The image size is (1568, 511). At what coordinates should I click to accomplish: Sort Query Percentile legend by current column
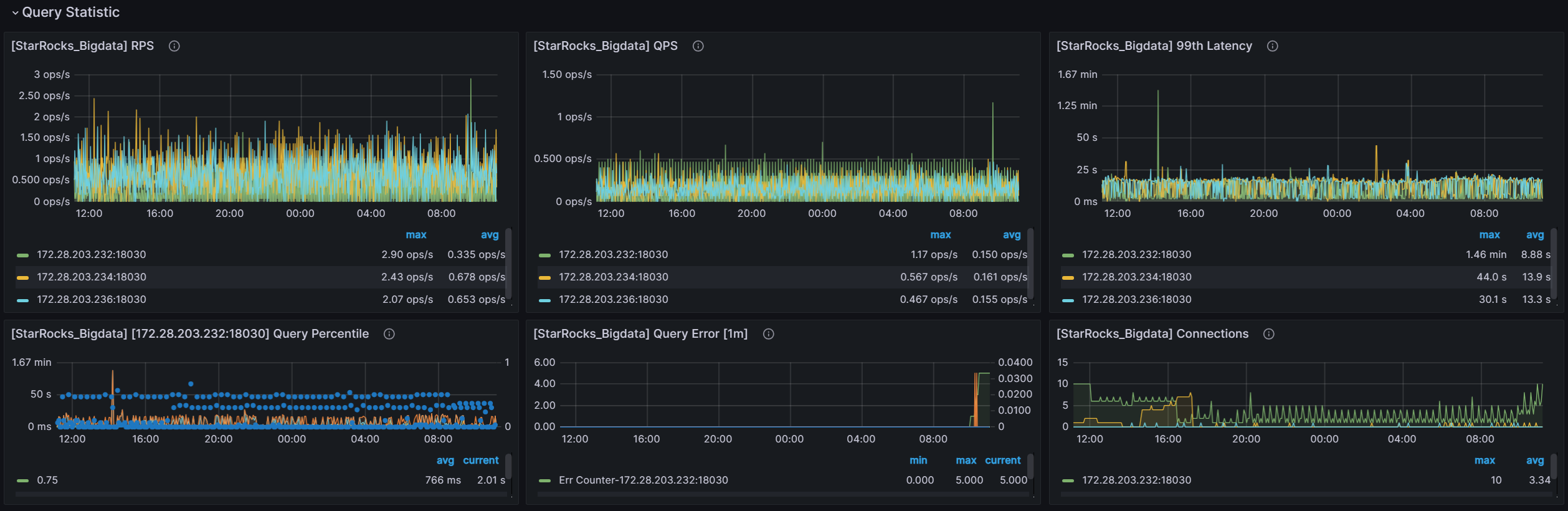[481, 461]
